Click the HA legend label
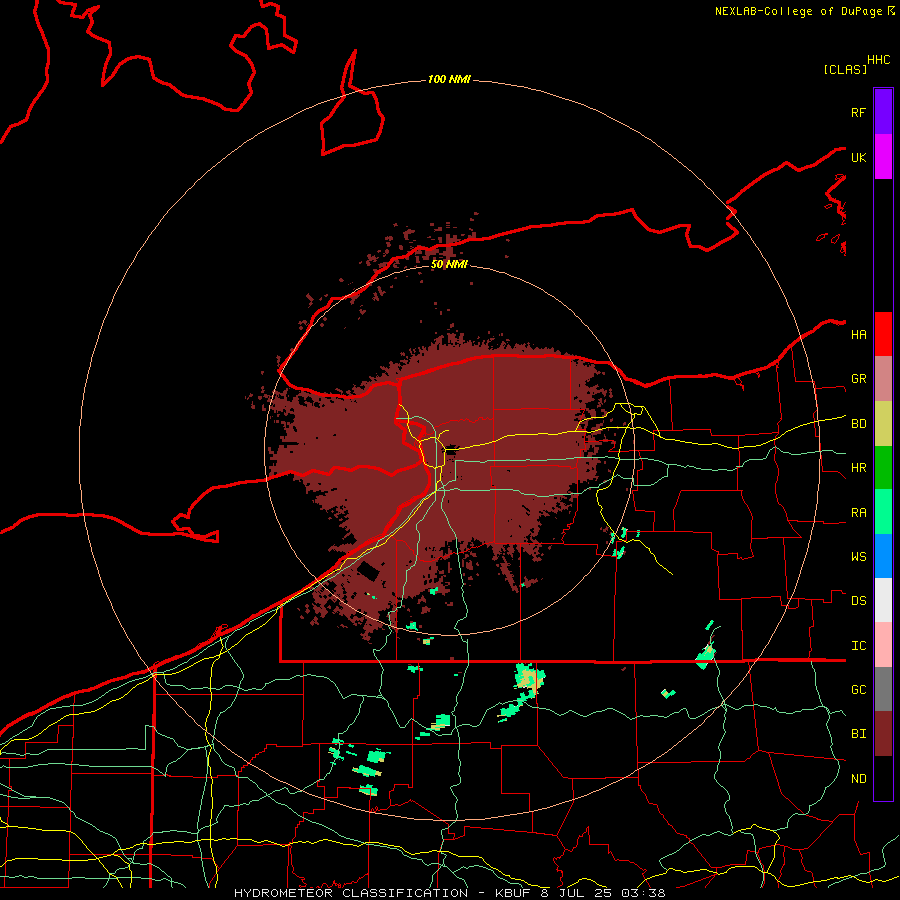 [x=858, y=334]
